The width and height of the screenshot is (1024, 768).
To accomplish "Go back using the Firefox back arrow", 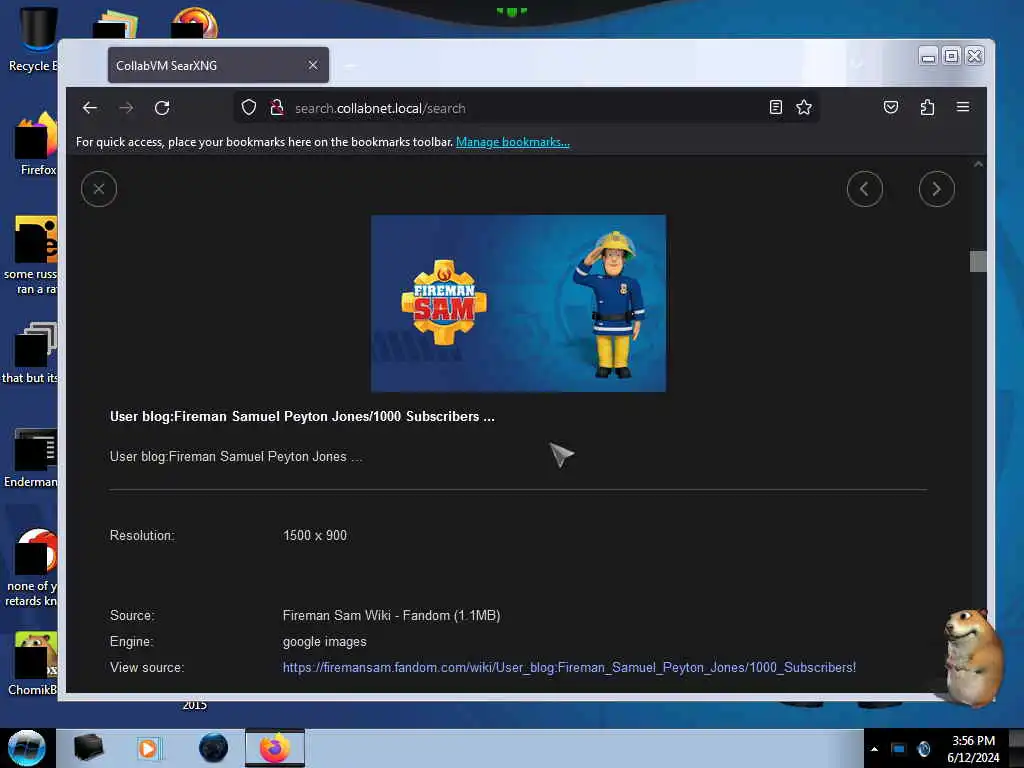I will 90,108.
